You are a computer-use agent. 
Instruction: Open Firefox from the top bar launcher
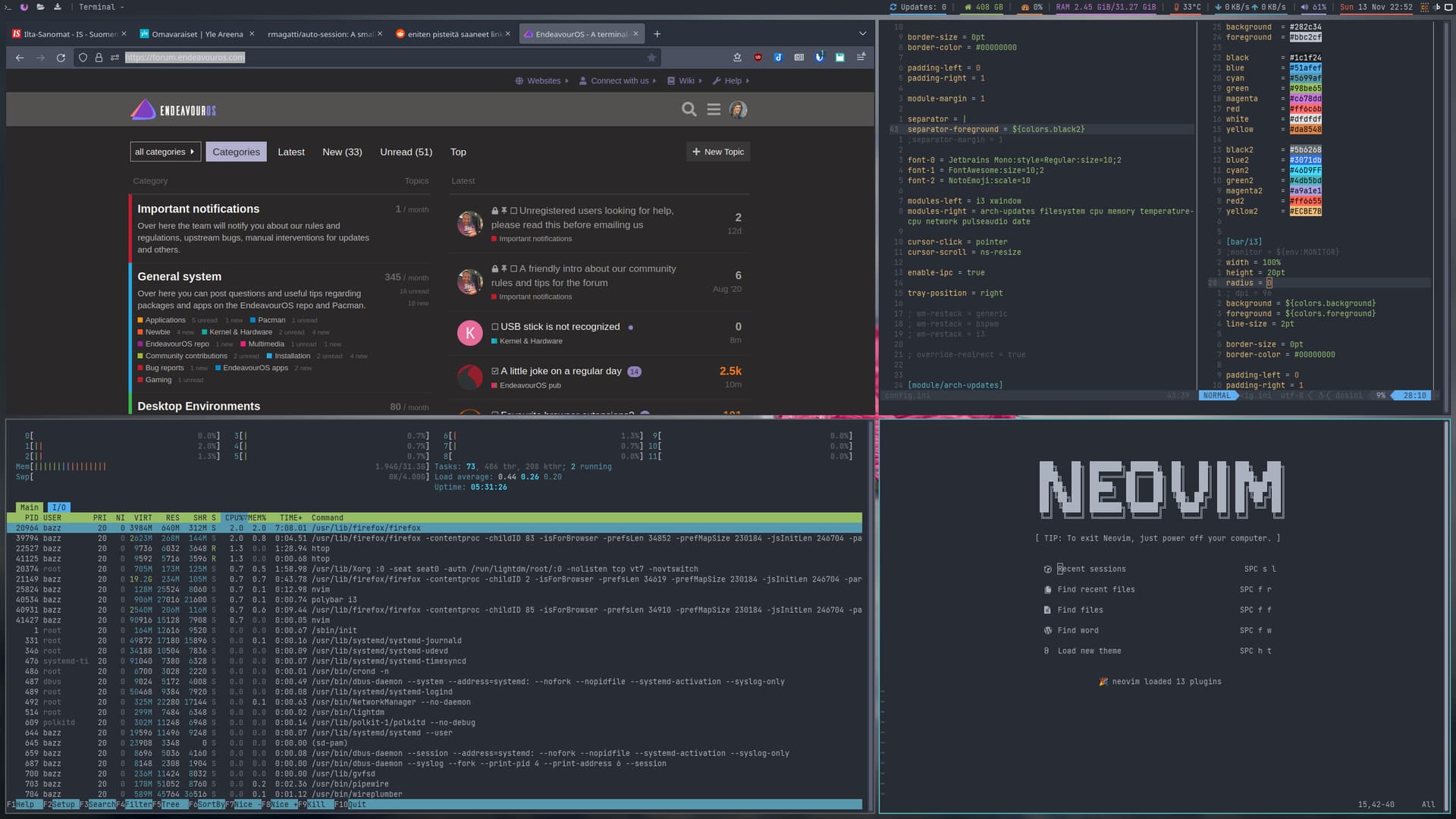pyautogui.click(x=24, y=7)
